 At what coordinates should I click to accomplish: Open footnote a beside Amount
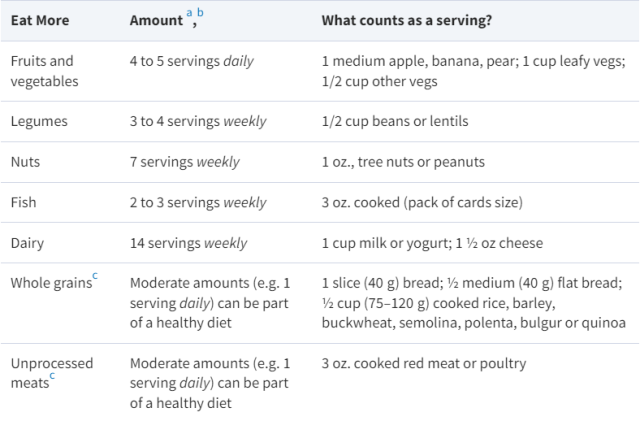(189, 13)
